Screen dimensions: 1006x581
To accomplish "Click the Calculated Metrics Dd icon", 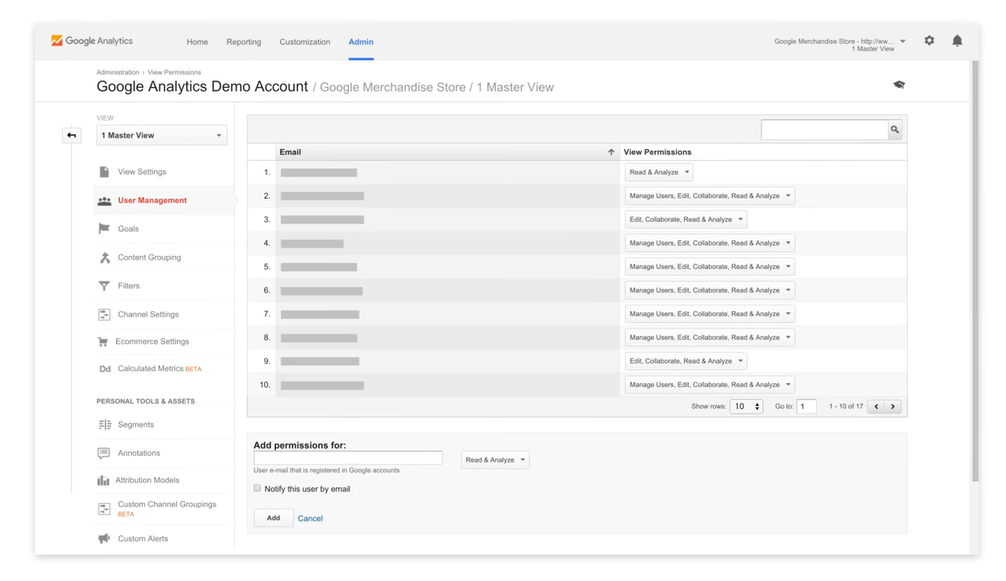I will (105, 369).
